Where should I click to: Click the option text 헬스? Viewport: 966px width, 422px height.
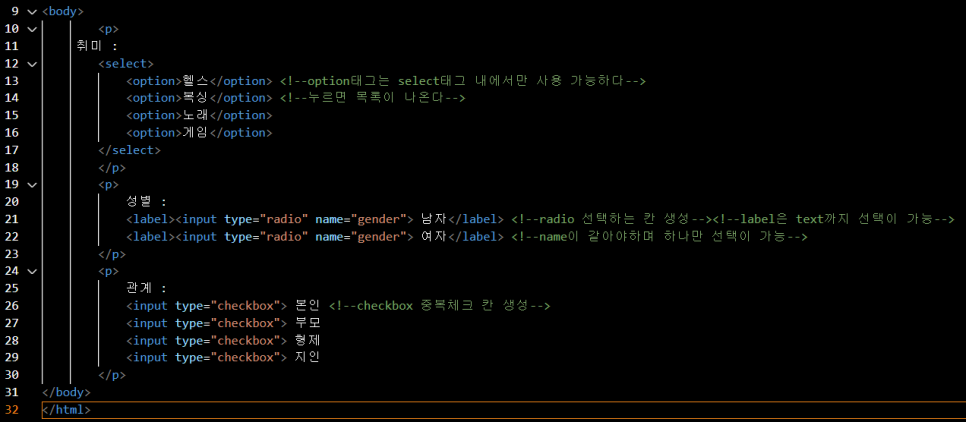(196, 81)
